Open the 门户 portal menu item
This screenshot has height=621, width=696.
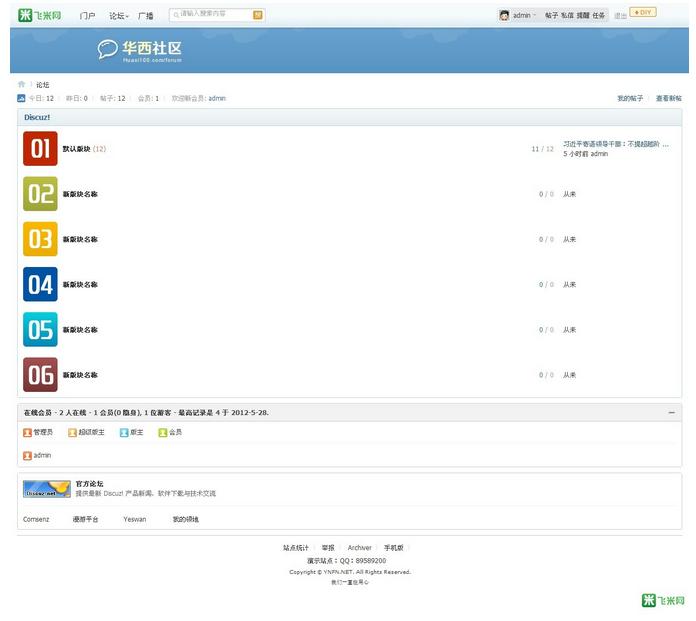tap(87, 16)
